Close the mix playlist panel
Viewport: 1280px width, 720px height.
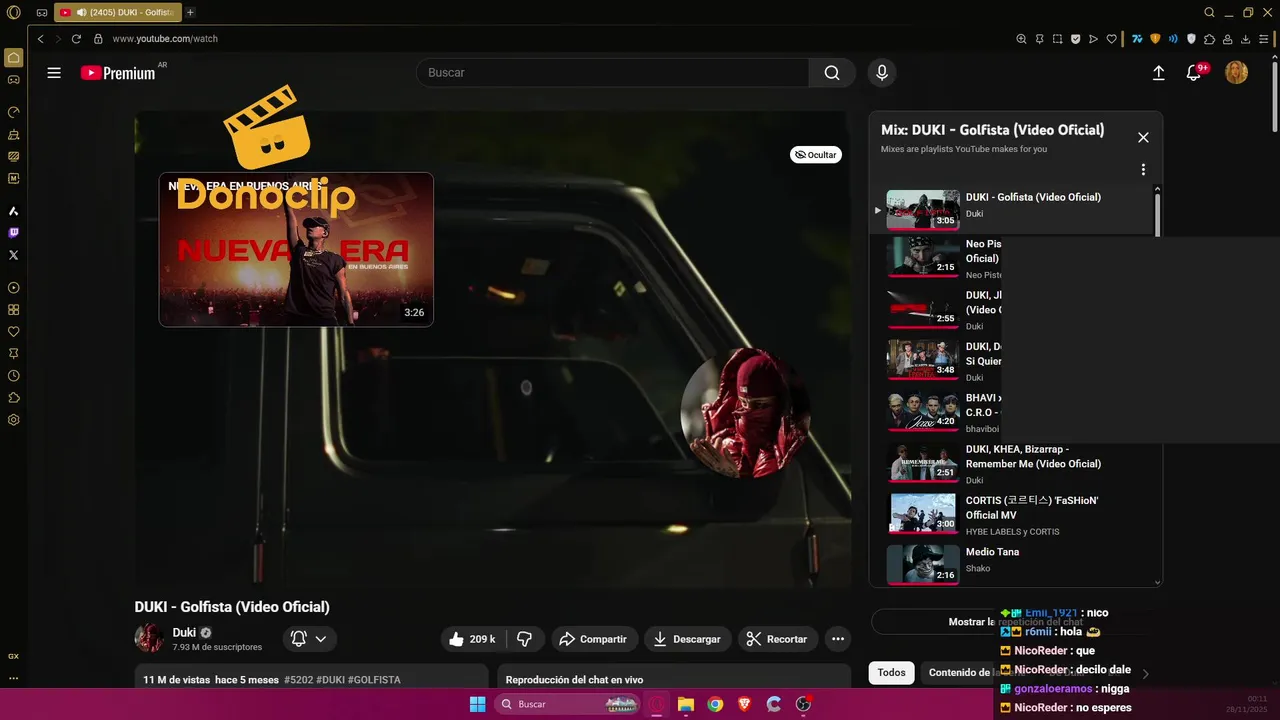pyautogui.click(x=1143, y=138)
